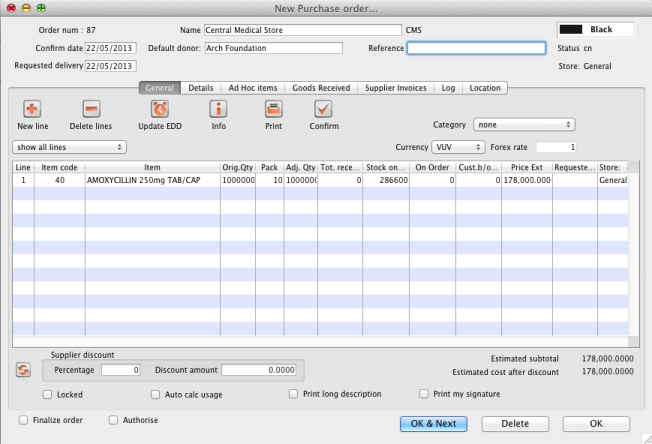Open the Category dropdown

[x=524, y=125]
